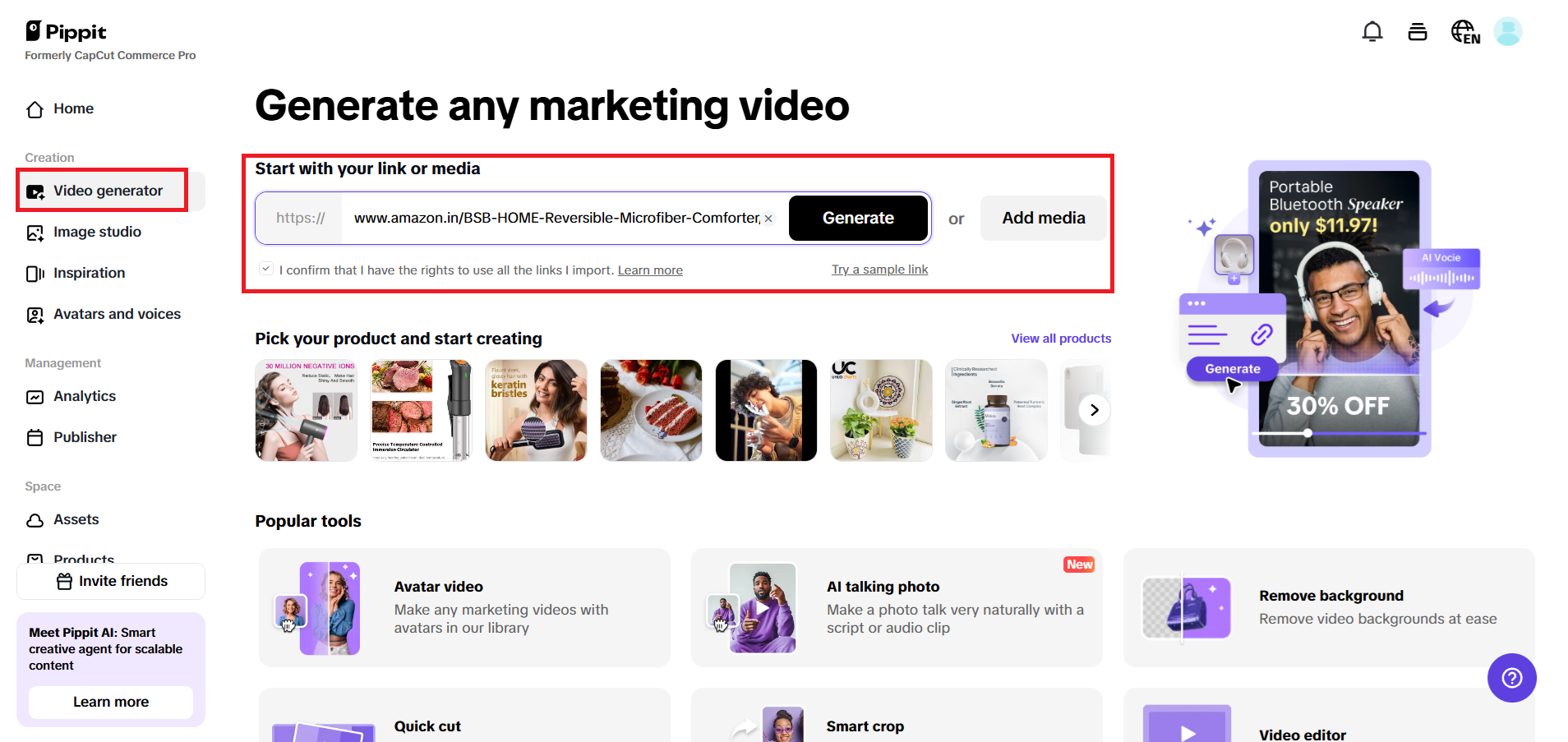Open the user profile avatar

(1508, 32)
